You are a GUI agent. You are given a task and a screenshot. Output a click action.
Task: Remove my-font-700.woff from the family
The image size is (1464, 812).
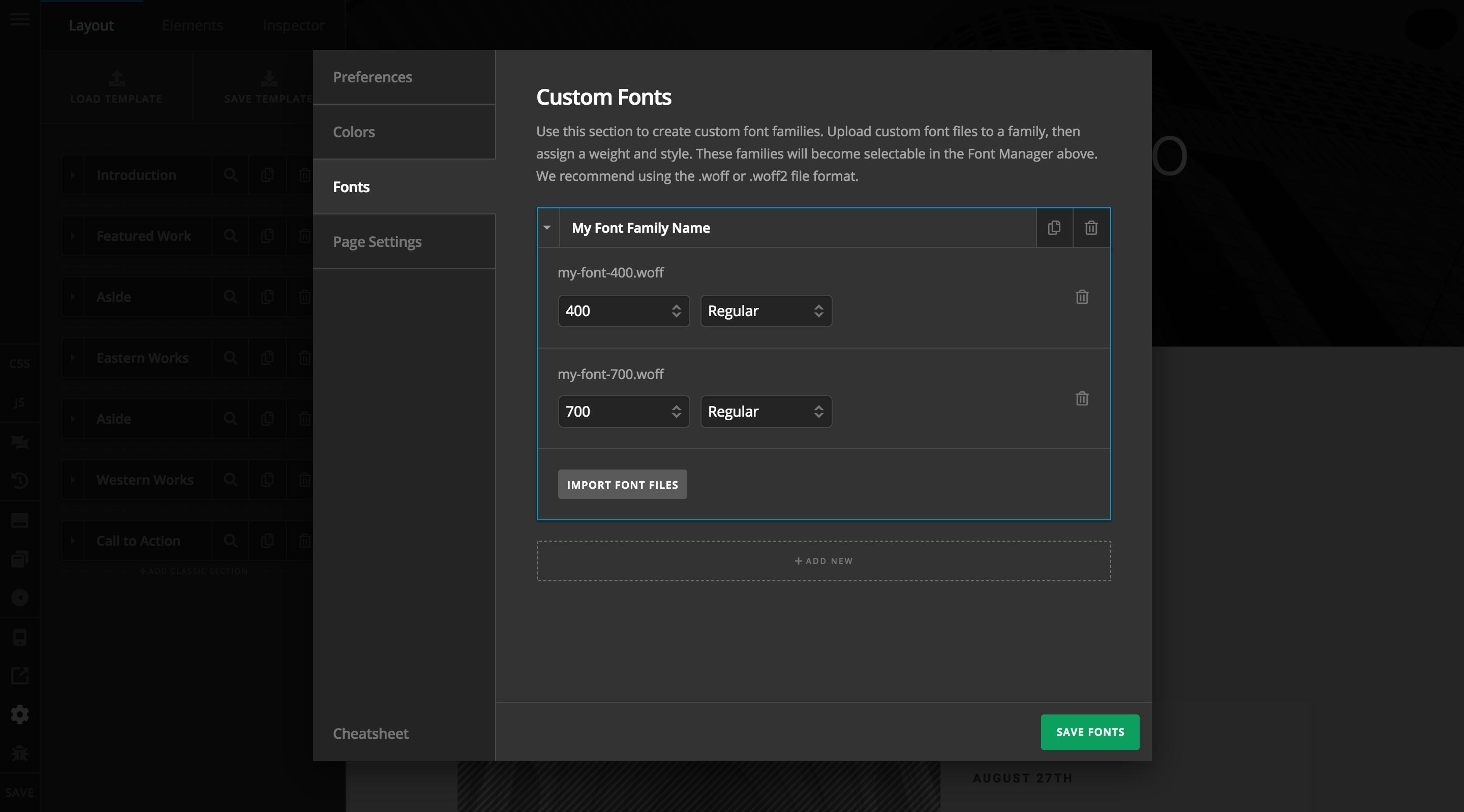pyautogui.click(x=1082, y=399)
